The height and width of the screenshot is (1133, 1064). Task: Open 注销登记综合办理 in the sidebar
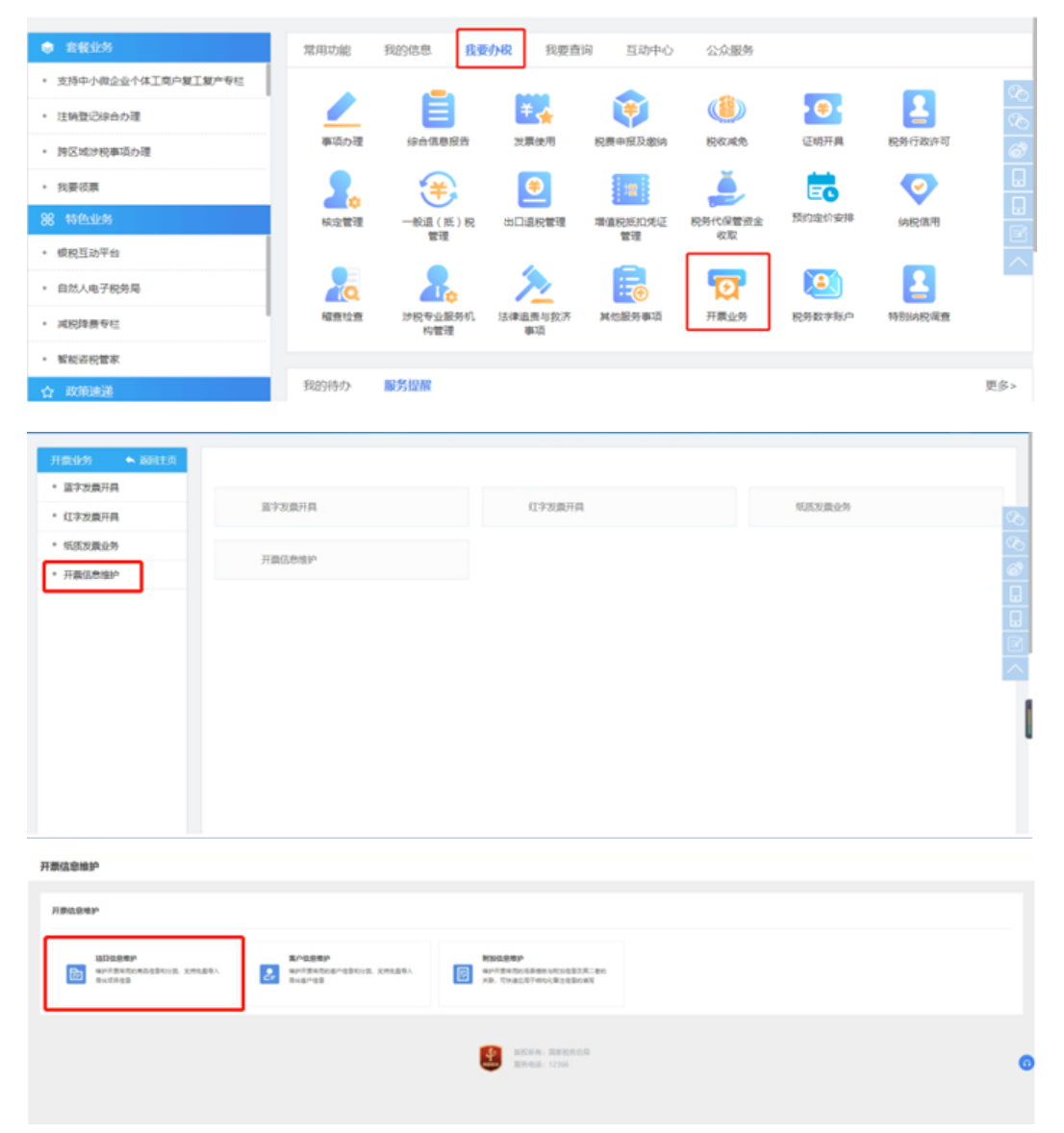pos(98,116)
